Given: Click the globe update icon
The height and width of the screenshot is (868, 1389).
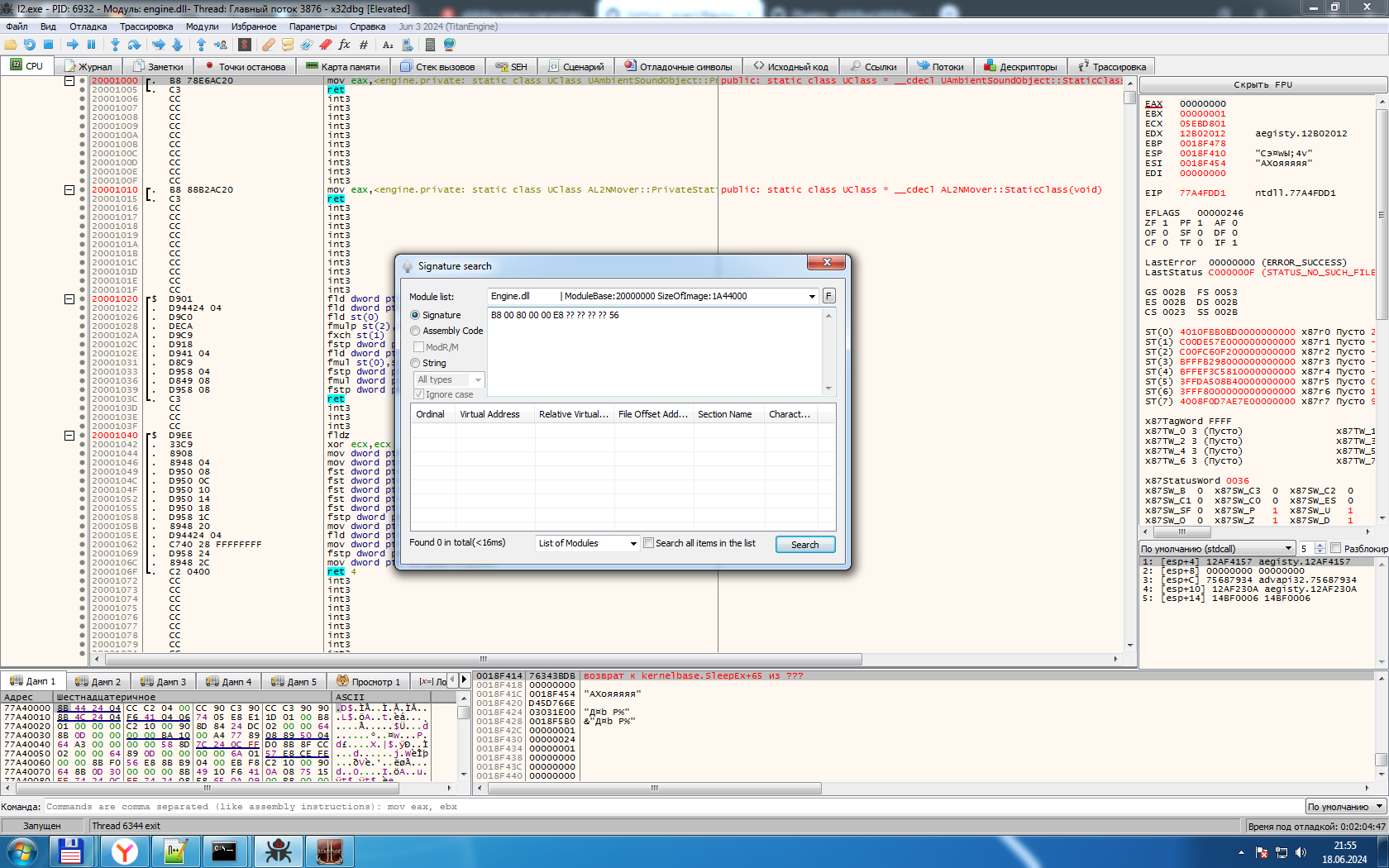Looking at the screenshot, I should tap(450, 45).
